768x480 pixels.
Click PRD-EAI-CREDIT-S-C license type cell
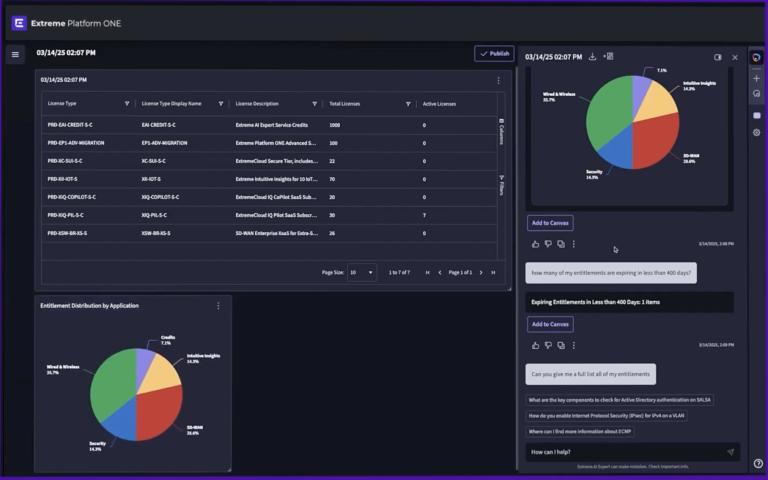coord(70,125)
